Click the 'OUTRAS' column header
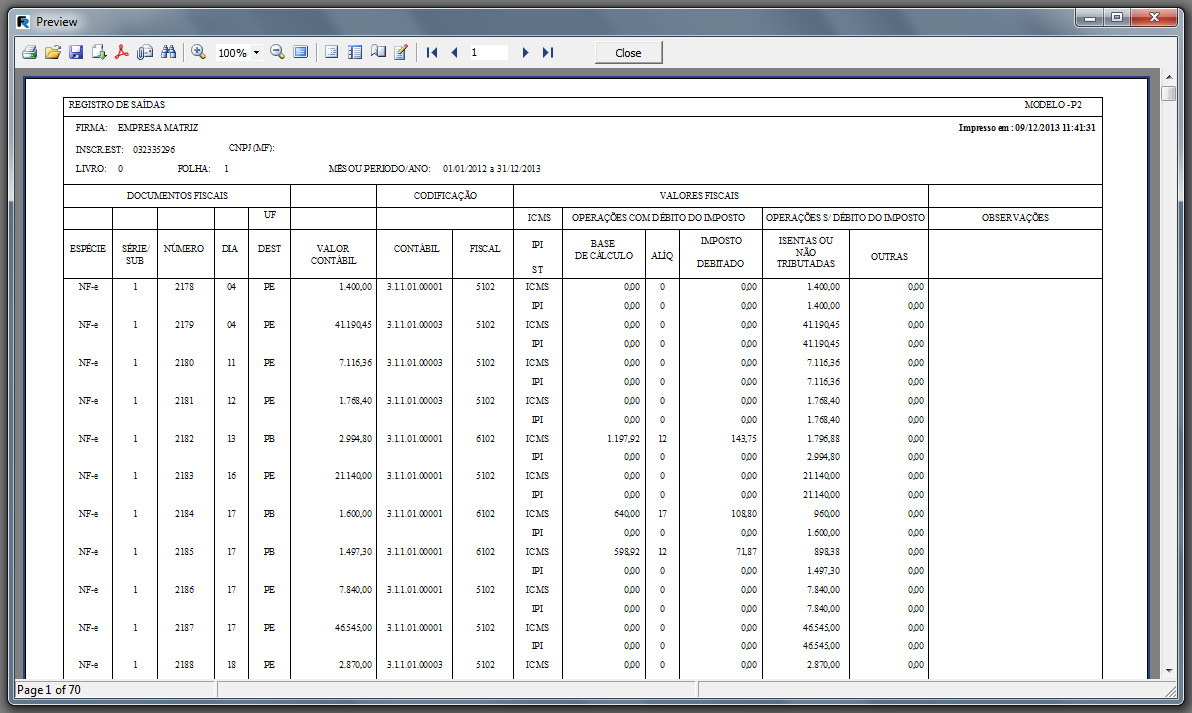This screenshot has height=713, width=1192. (889, 257)
